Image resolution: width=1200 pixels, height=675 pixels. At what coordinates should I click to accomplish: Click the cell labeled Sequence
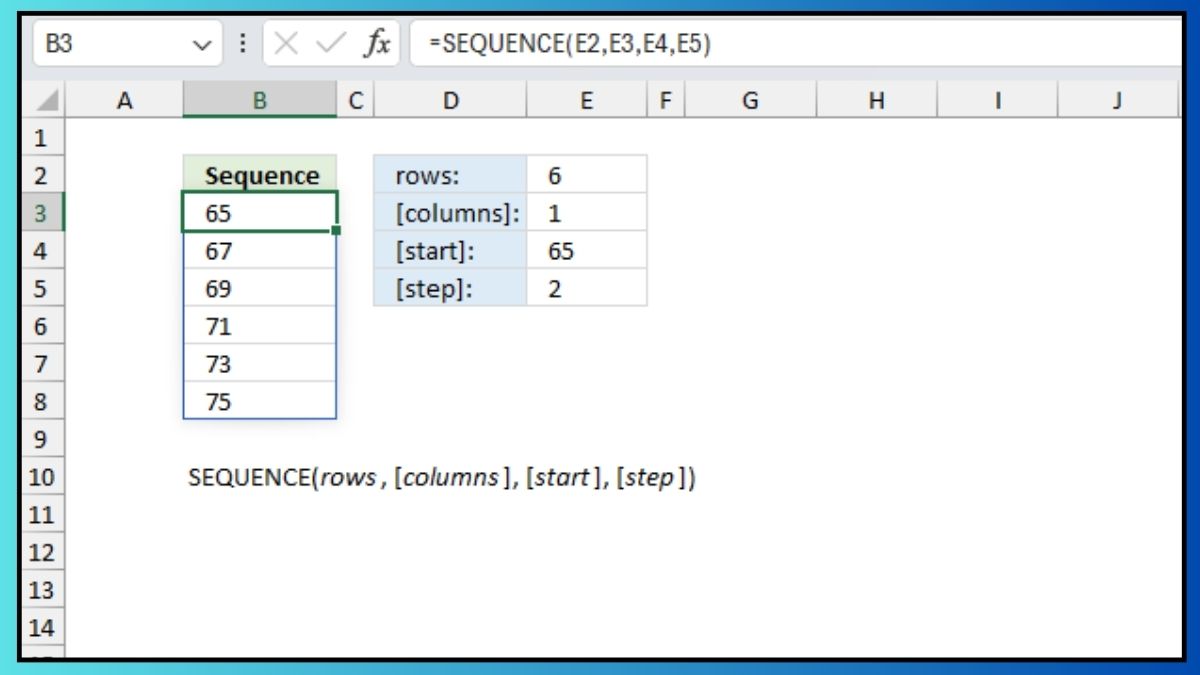click(259, 174)
